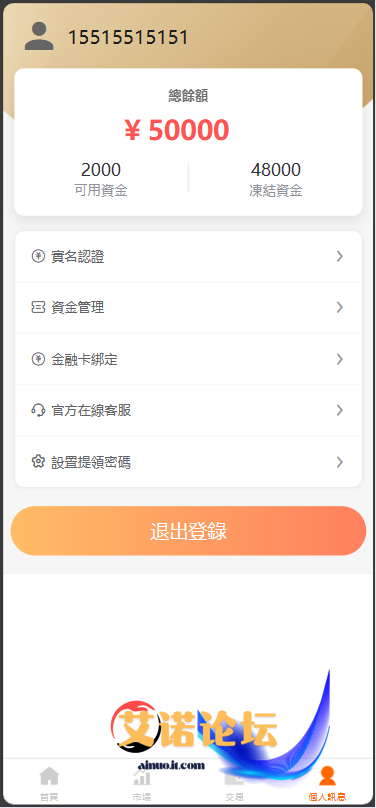Switch to the 交易 tab
Screen dimensions: 376x808
(x=234, y=782)
